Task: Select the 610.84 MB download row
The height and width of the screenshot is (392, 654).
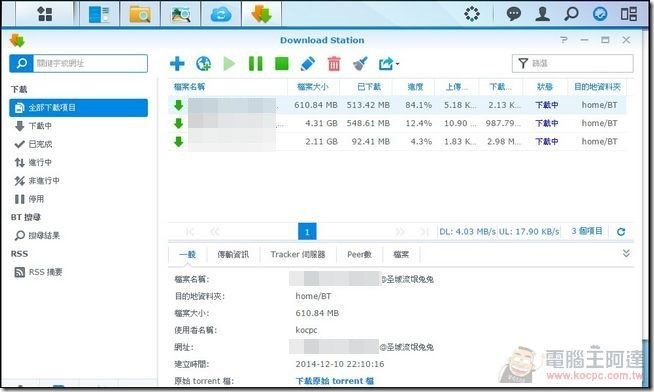Action: (x=397, y=105)
